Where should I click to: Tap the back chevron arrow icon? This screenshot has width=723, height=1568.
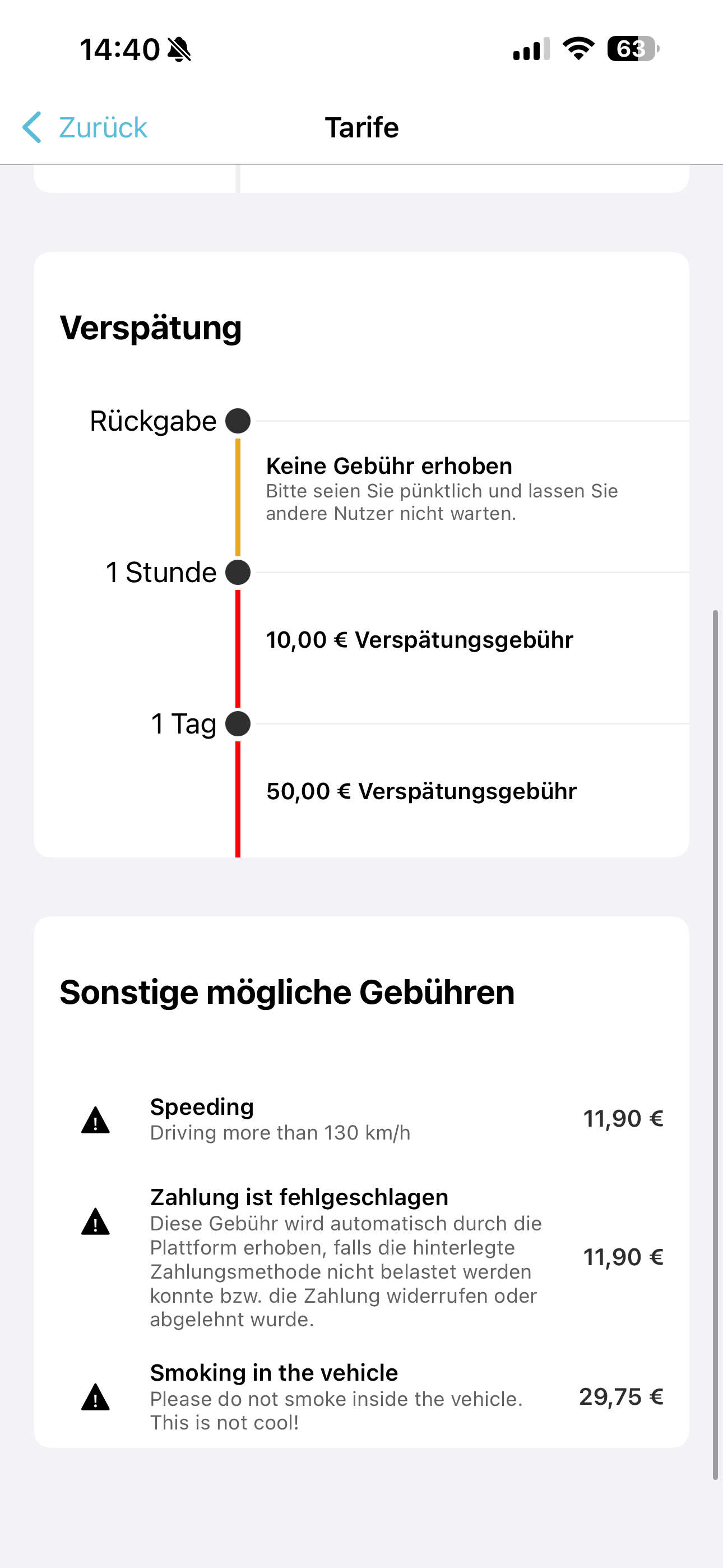(x=33, y=127)
